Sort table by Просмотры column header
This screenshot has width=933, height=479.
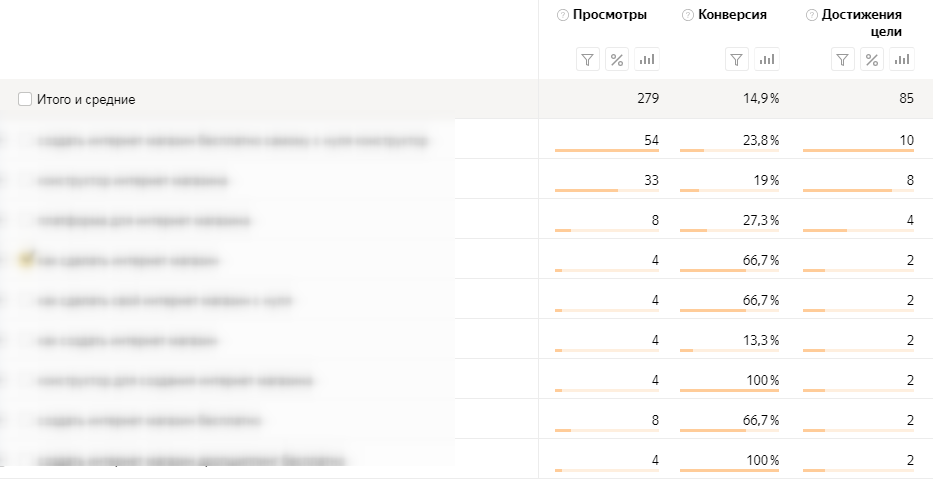tap(610, 15)
